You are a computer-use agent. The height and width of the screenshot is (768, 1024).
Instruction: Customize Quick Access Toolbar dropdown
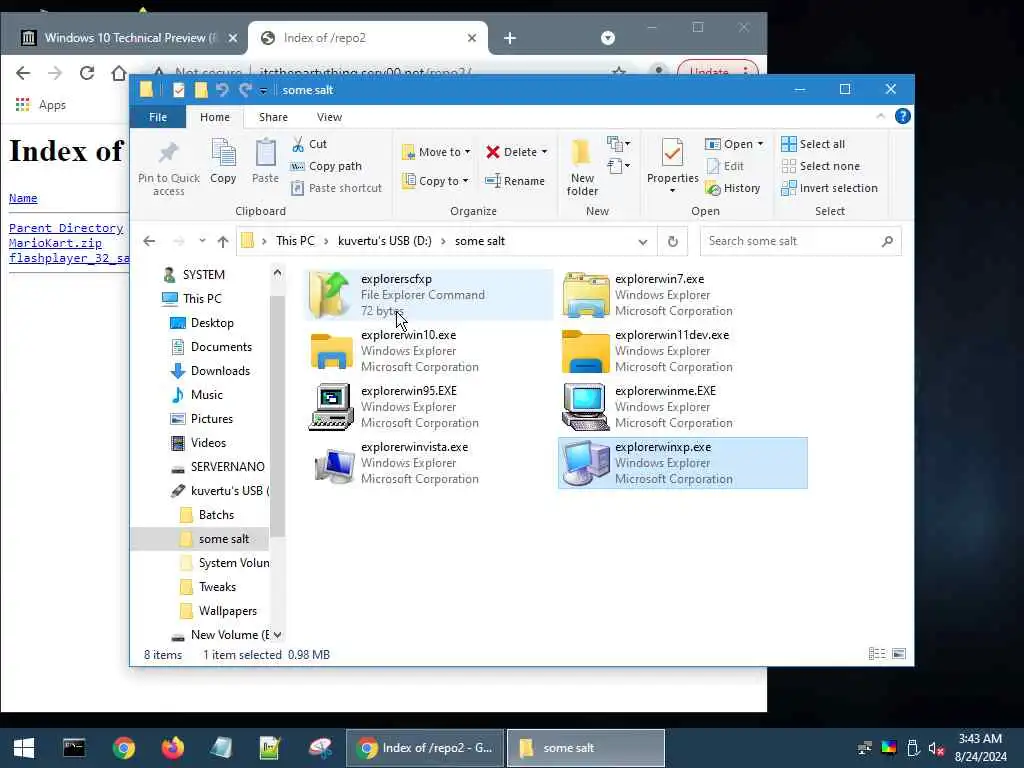pyautogui.click(x=263, y=91)
